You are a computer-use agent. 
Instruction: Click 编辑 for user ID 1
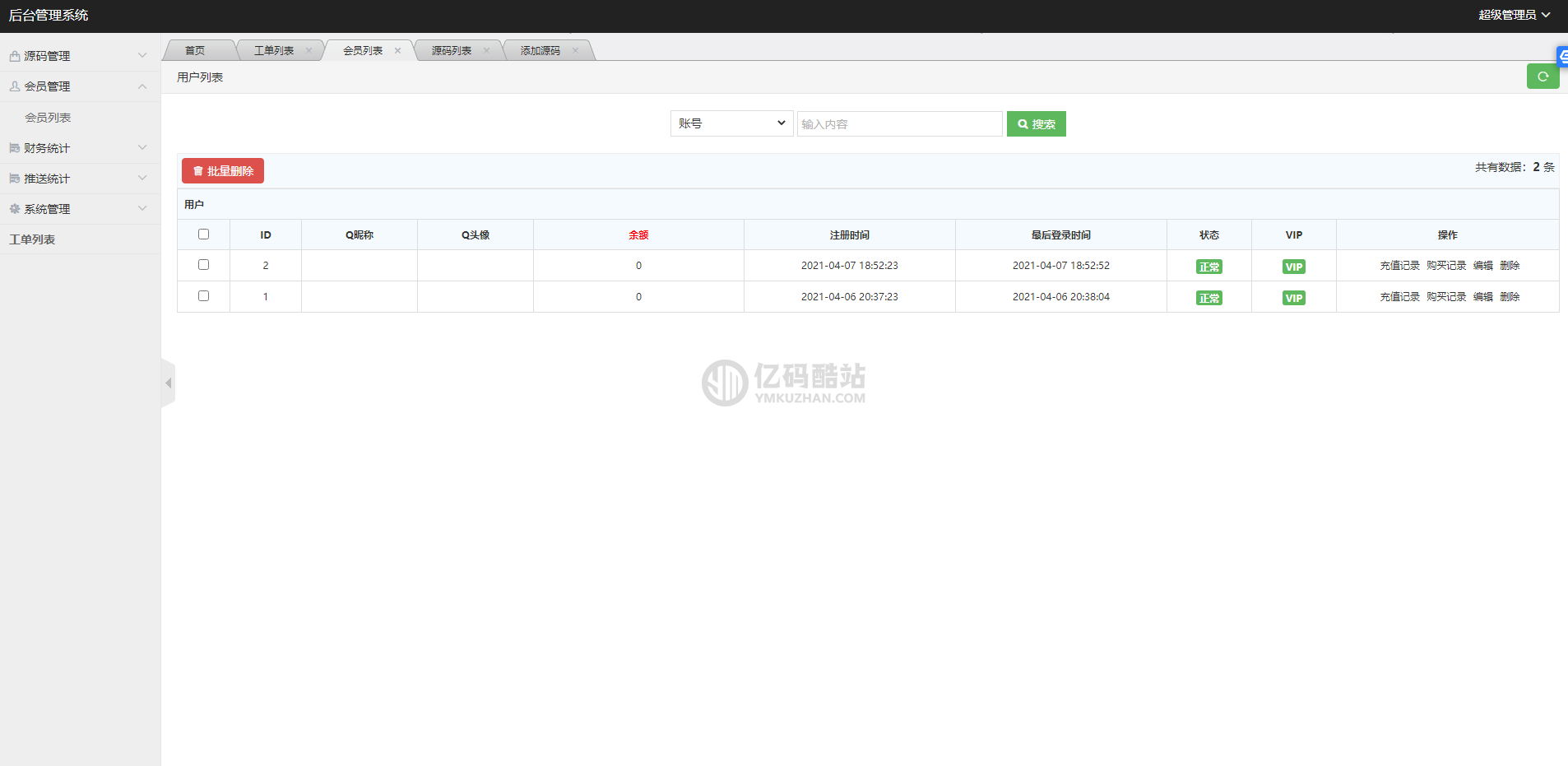coord(1482,297)
